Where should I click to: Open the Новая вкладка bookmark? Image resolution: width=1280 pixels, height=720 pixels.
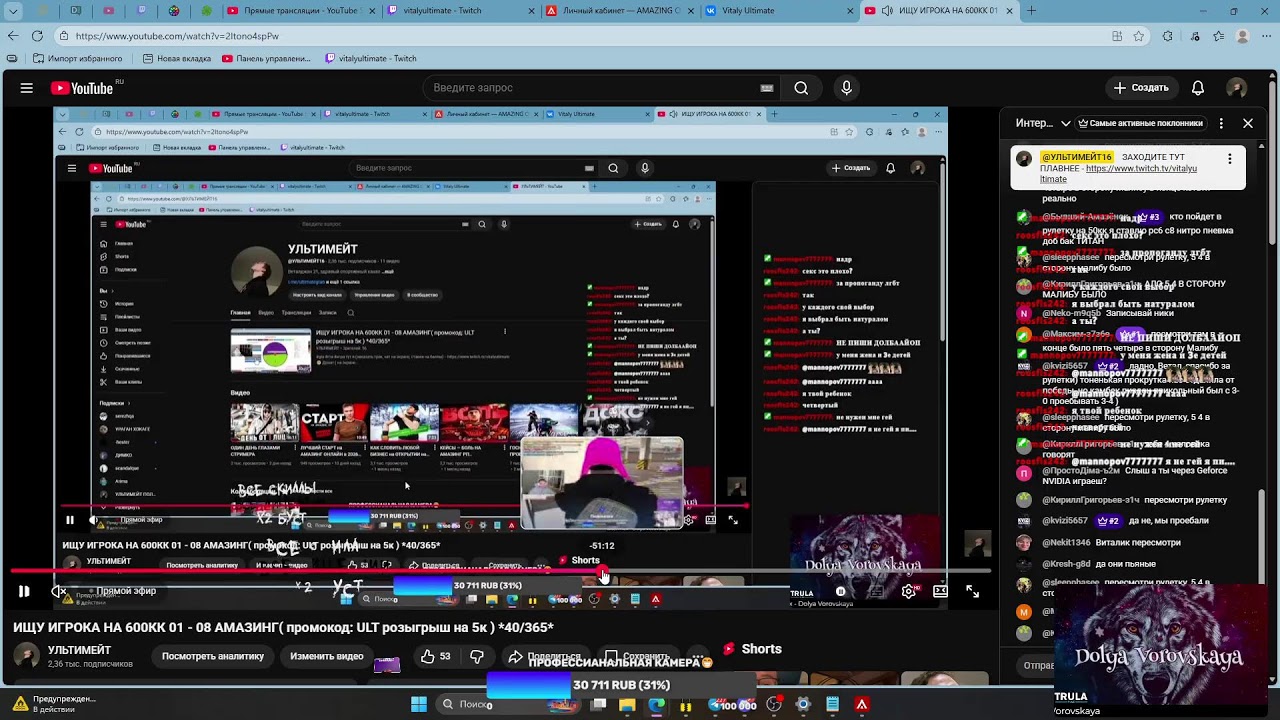click(175, 58)
